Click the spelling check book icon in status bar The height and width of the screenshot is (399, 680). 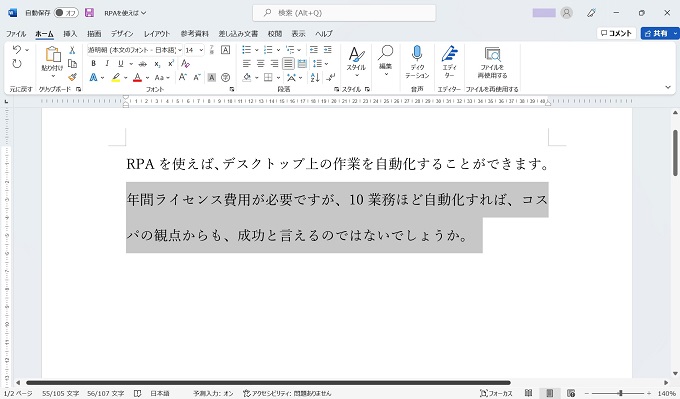coord(137,393)
